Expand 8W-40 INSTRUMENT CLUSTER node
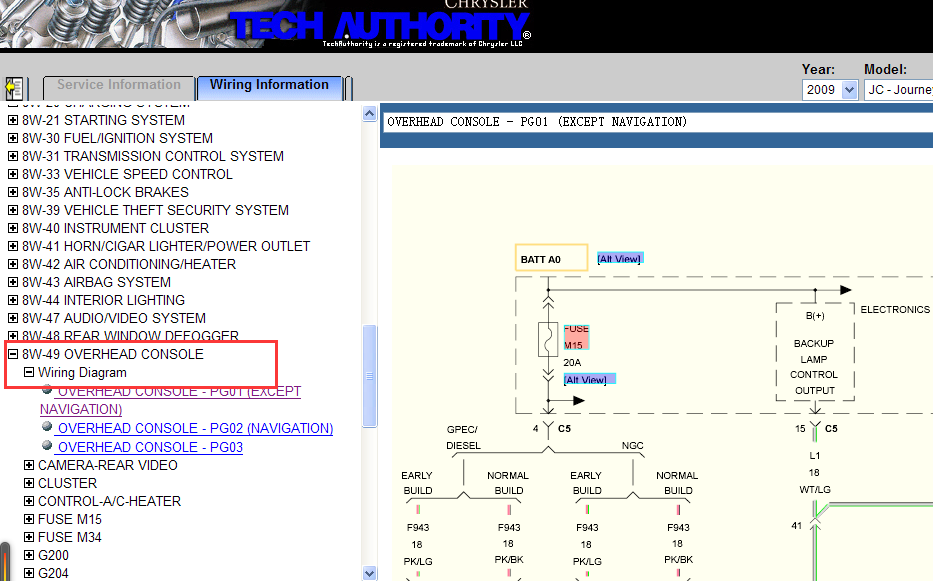The width and height of the screenshot is (933, 581). pyautogui.click(x=12, y=228)
